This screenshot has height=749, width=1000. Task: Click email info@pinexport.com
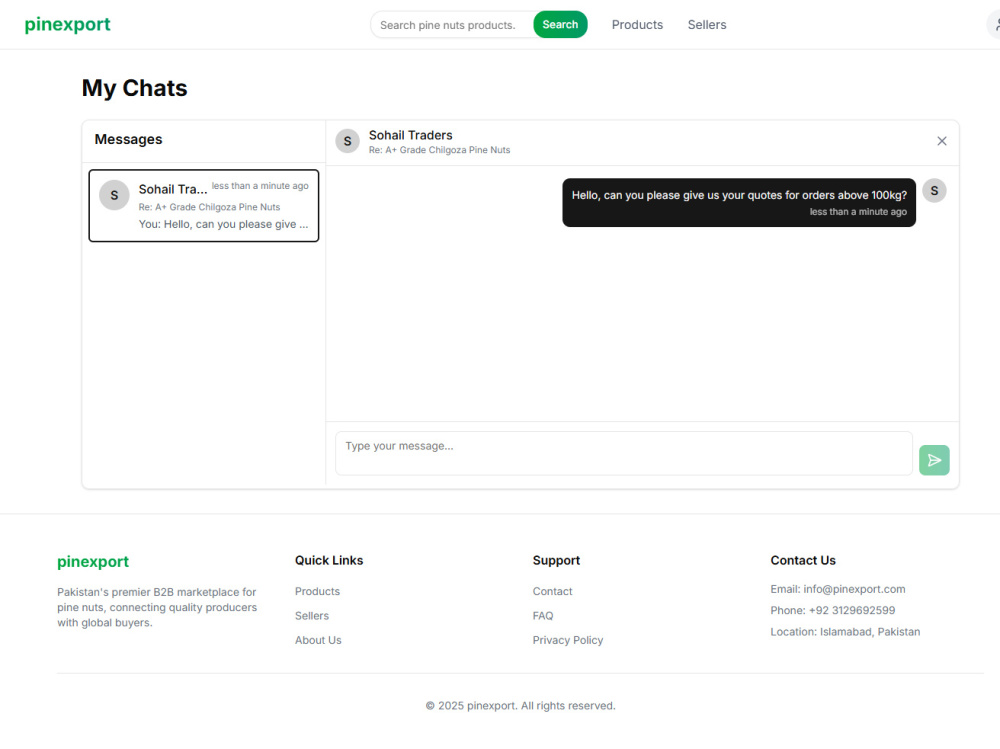[x=854, y=589]
